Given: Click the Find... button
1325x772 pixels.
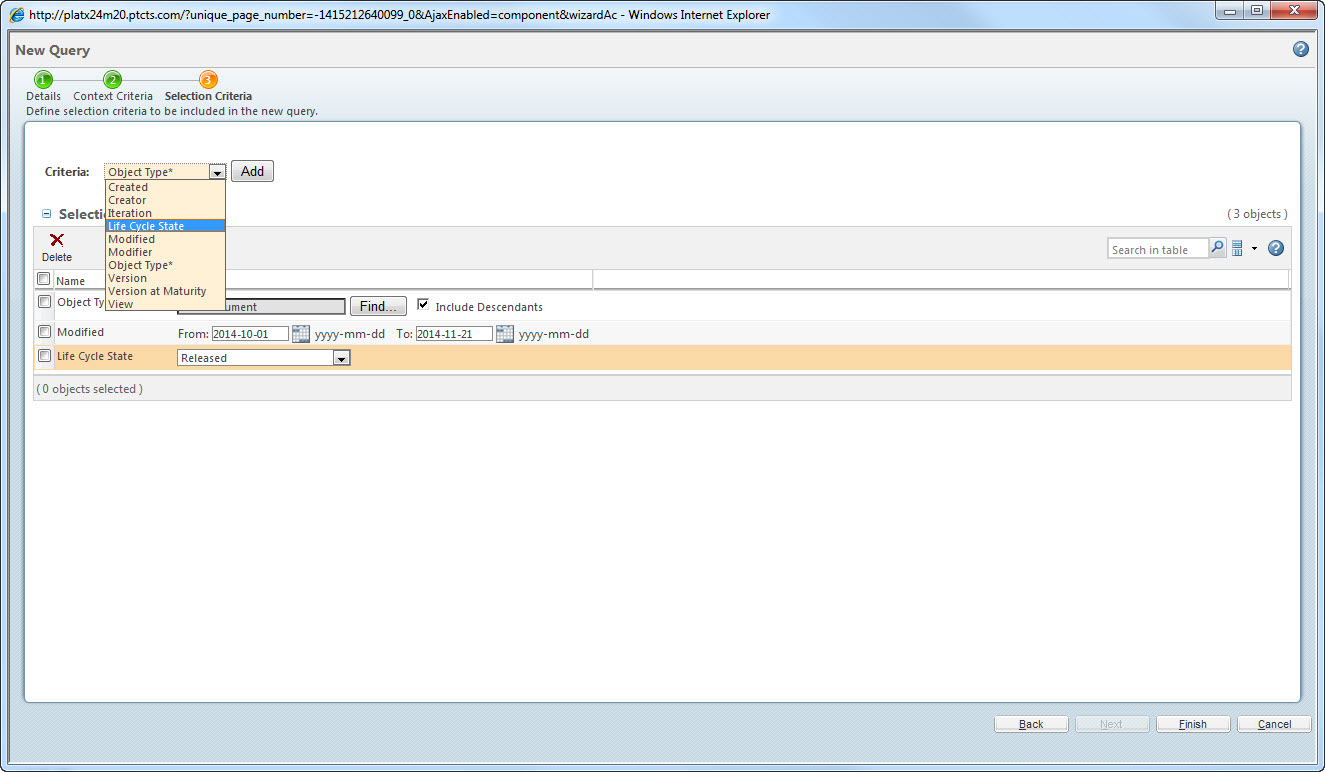Looking at the screenshot, I should (x=379, y=306).
